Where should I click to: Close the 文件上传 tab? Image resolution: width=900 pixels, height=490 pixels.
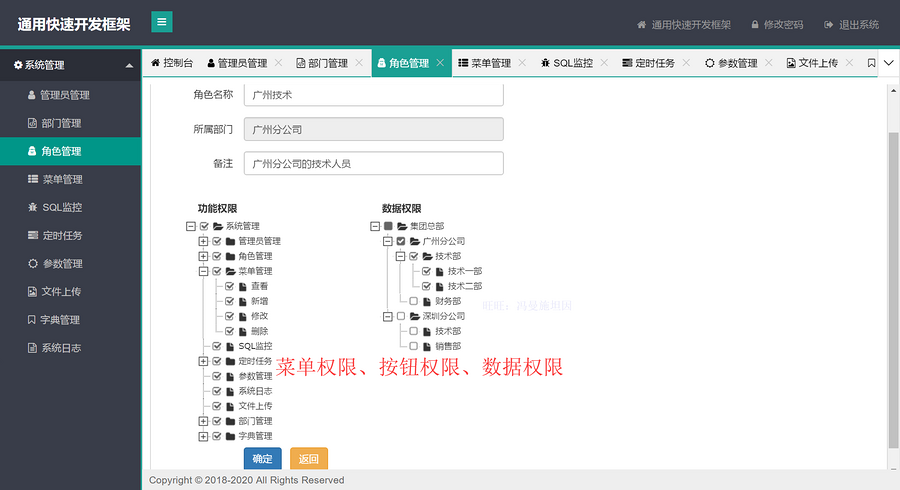849,63
